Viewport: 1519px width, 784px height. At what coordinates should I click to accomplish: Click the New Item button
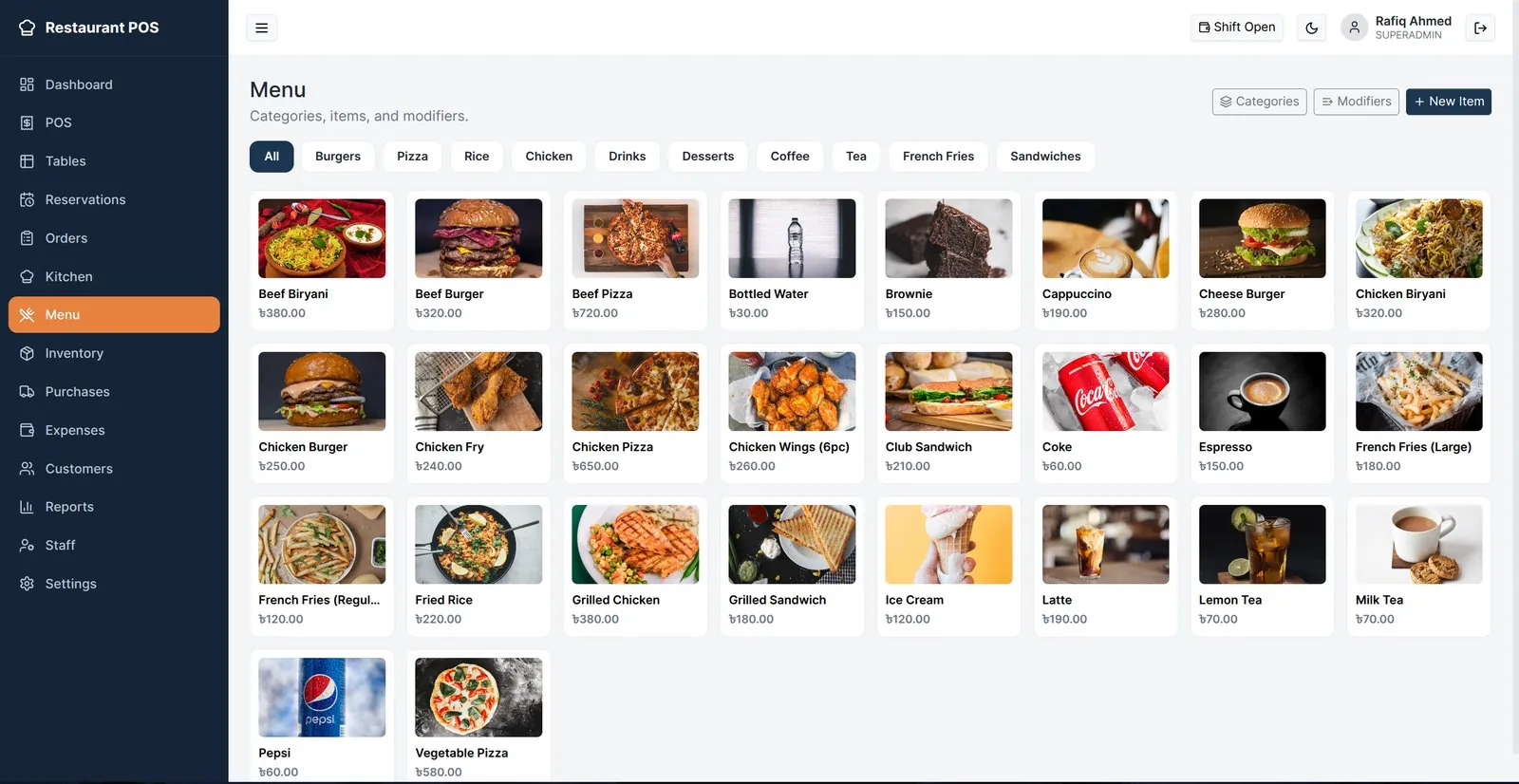tap(1448, 102)
